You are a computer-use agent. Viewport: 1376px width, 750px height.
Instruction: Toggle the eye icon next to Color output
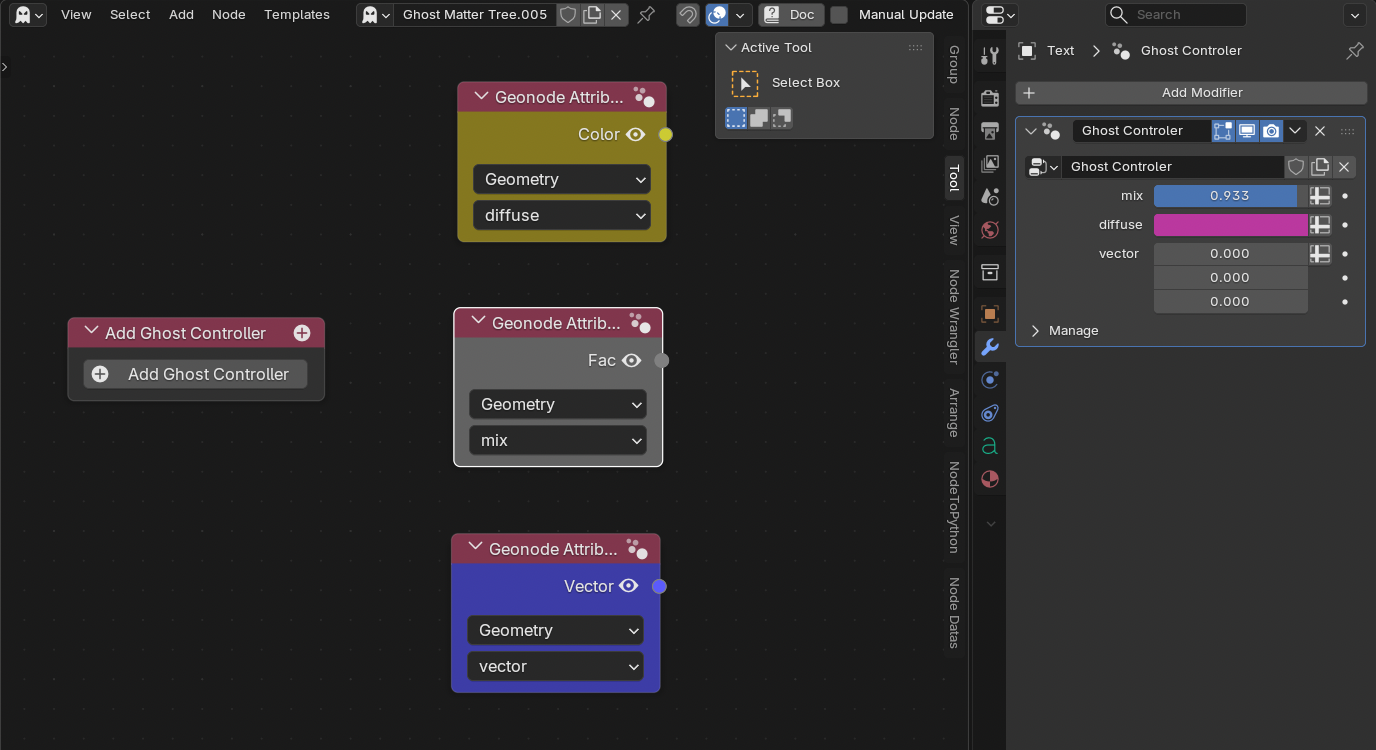click(636, 135)
